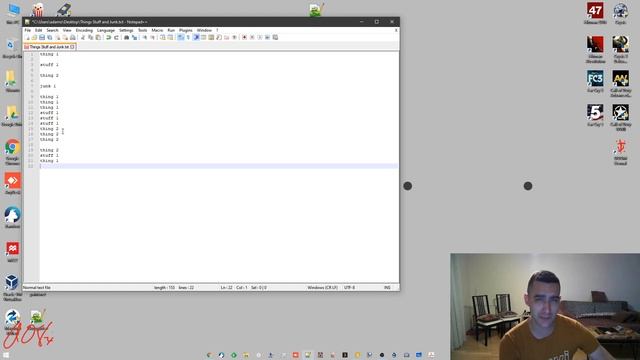This screenshot has height=360, width=640.
Task: Open the ? help menu
Action: coord(217,30)
